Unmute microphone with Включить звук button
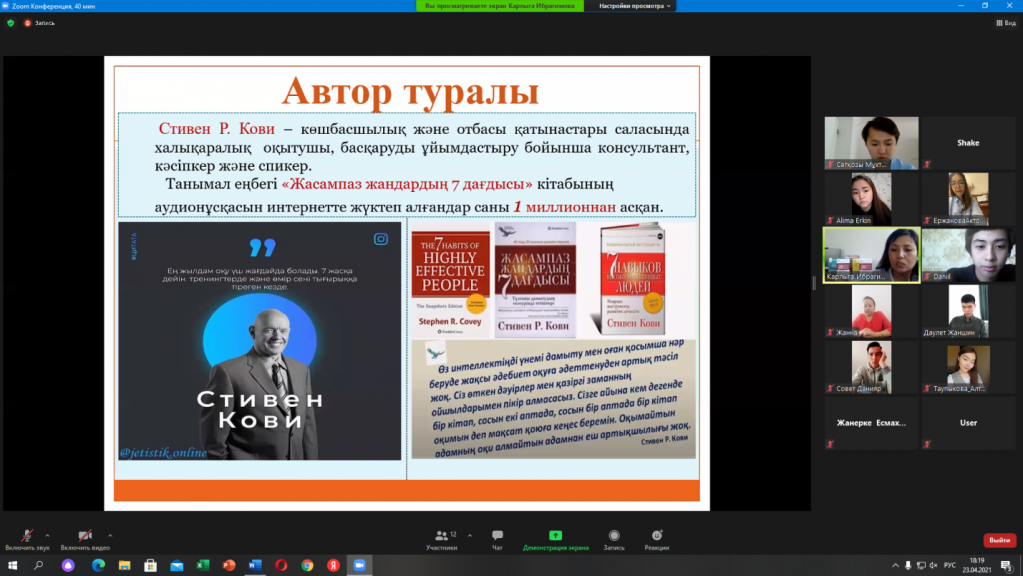Image resolution: width=1023 pixels, height=576 pixels. coord(27,540)
